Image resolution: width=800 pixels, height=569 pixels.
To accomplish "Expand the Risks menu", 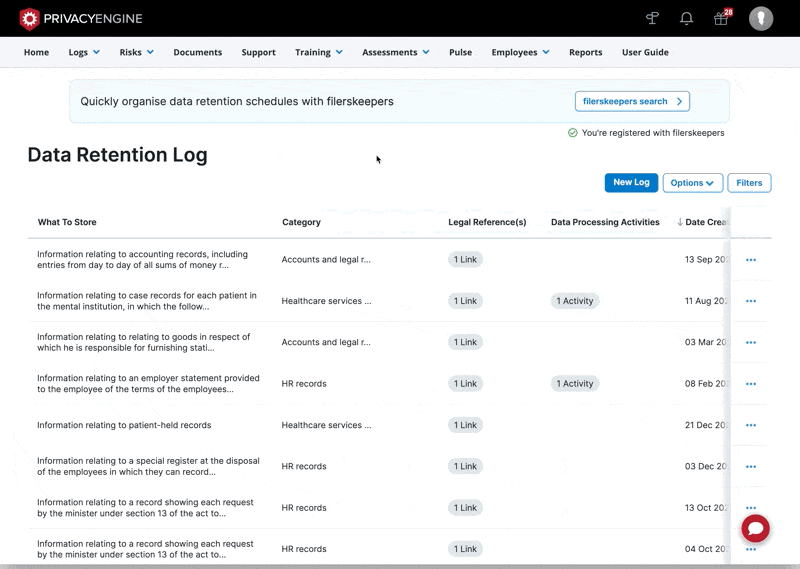I will [x=136, y=52].
